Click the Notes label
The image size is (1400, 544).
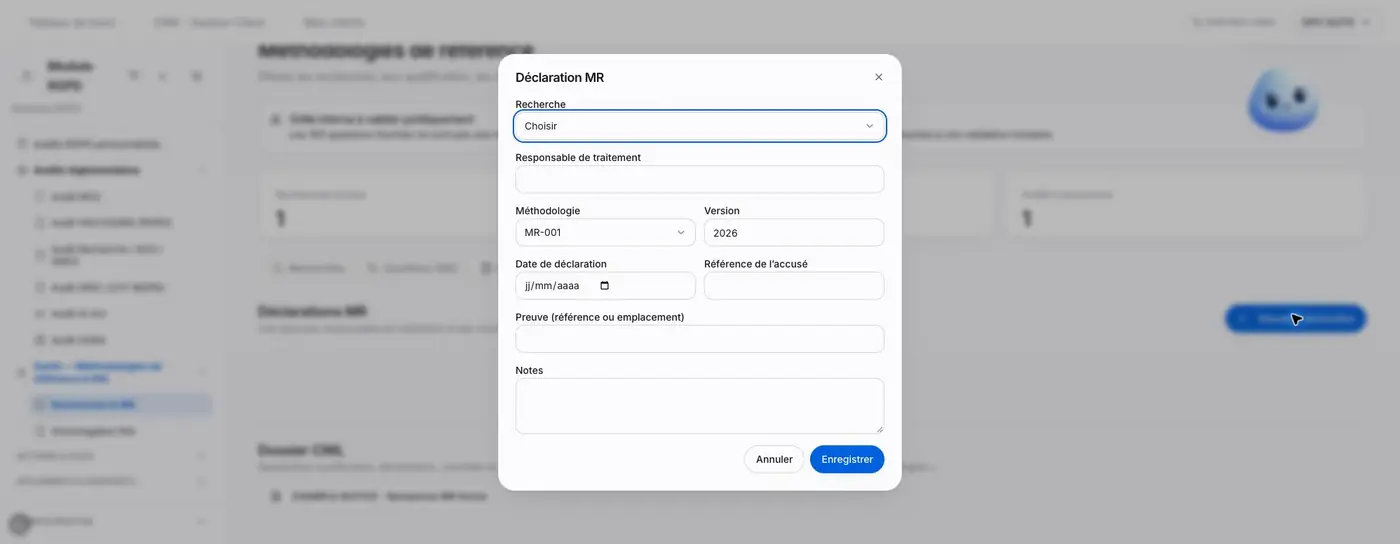(x=530, y=370)
